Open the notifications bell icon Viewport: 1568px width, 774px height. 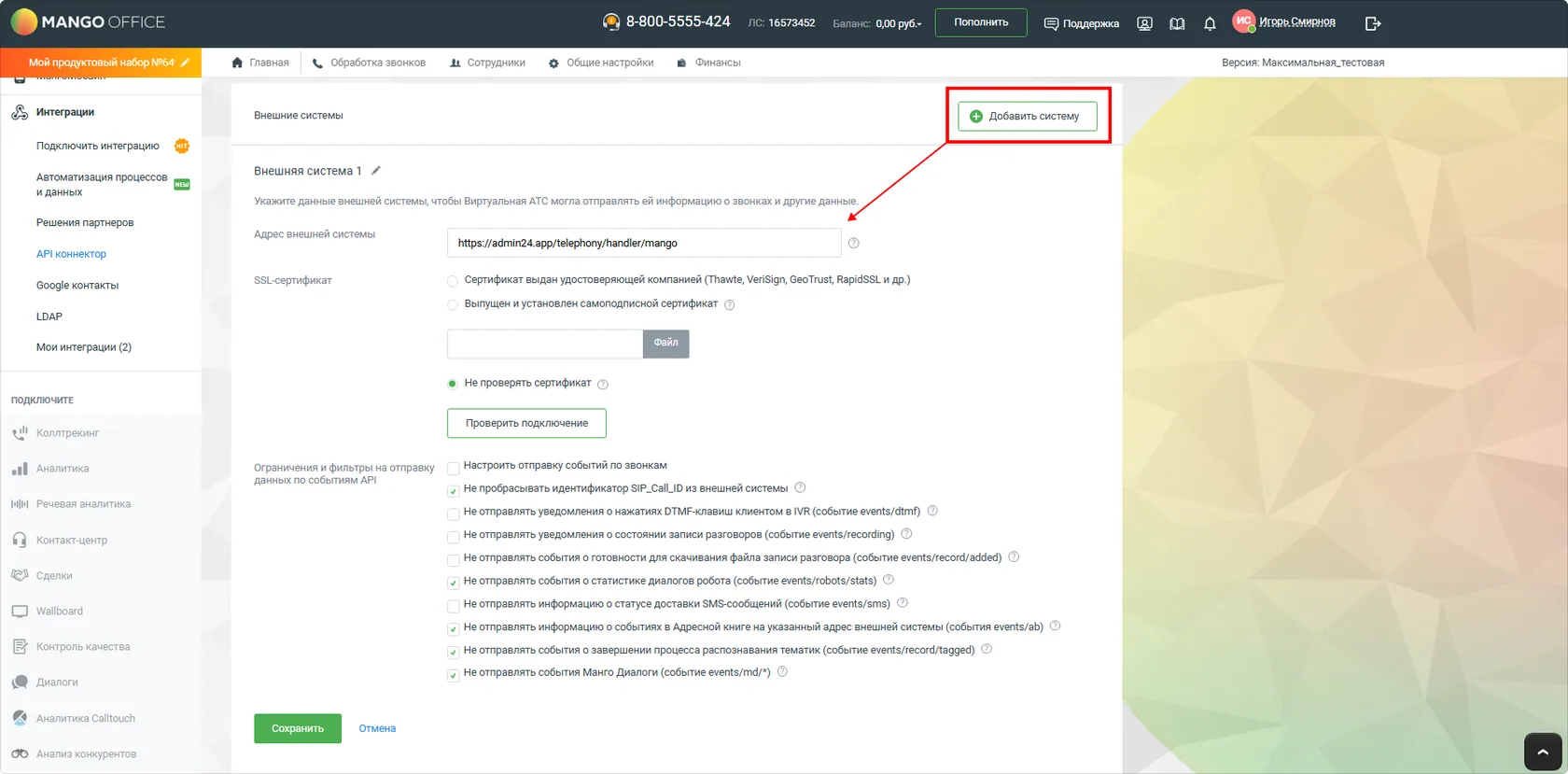1210,23
